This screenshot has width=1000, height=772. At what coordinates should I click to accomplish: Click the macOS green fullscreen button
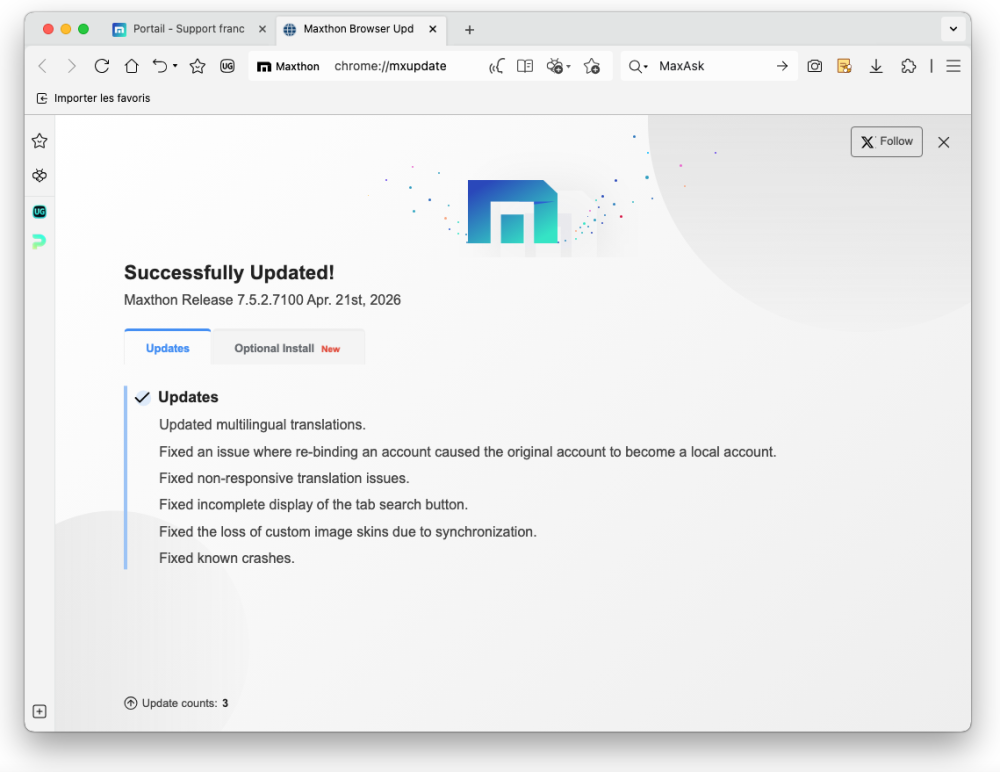[x=83, y=29]
